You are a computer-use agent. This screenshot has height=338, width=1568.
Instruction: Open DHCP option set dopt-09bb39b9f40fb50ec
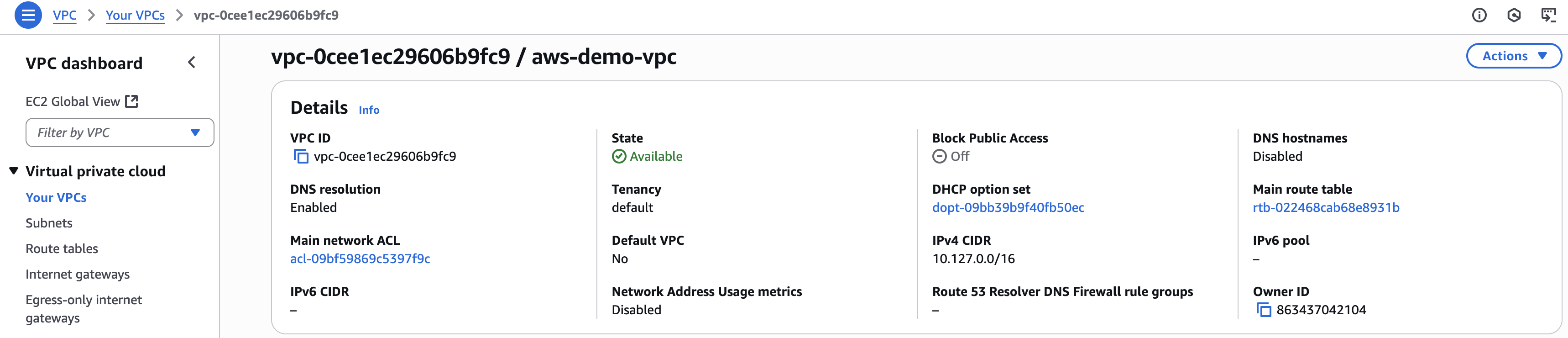tap(1008, 208)
